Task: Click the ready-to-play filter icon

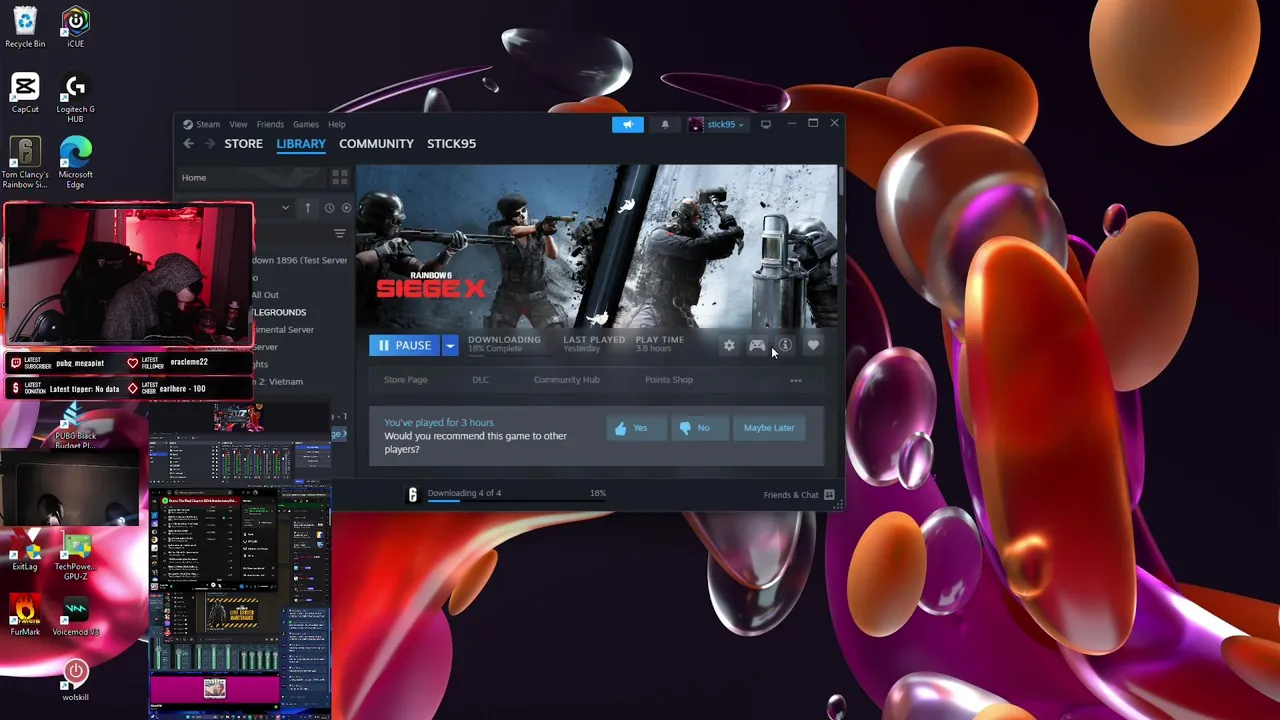Action: pyautogui.click(x=347, y=208)
